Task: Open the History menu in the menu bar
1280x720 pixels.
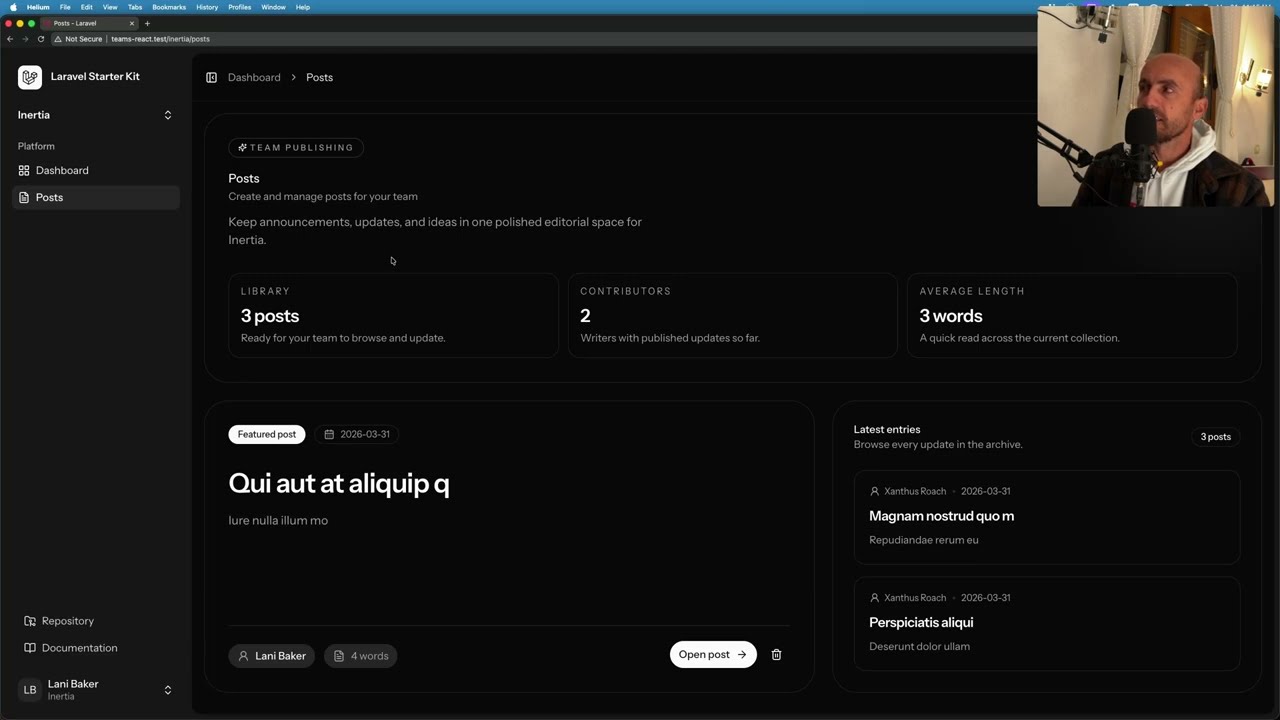Action: pos(207,7)
